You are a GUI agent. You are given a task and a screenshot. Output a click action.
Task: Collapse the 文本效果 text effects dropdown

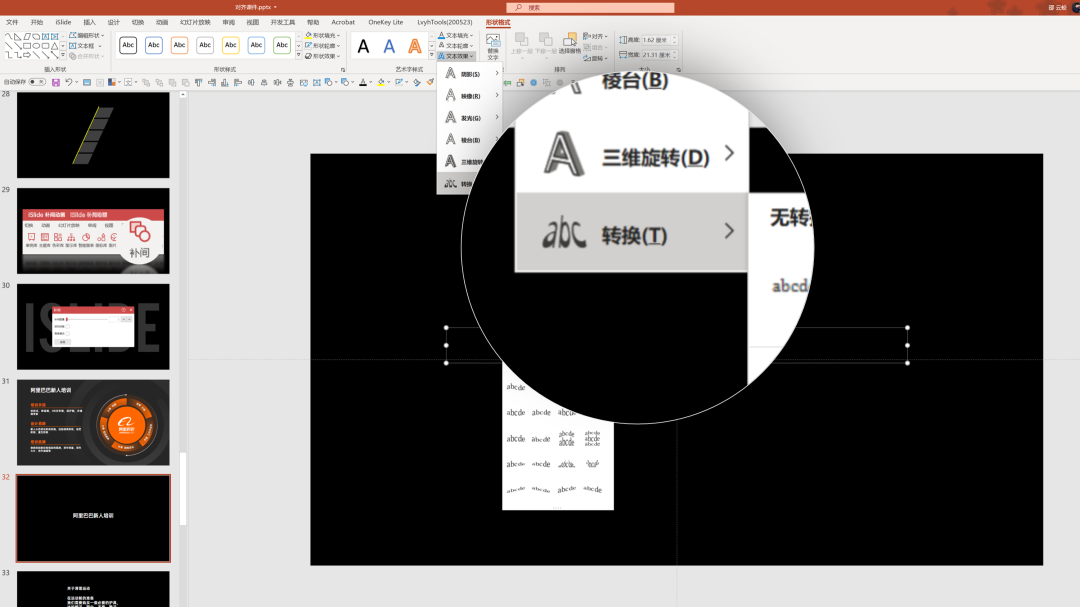click(x=456, y=56)
